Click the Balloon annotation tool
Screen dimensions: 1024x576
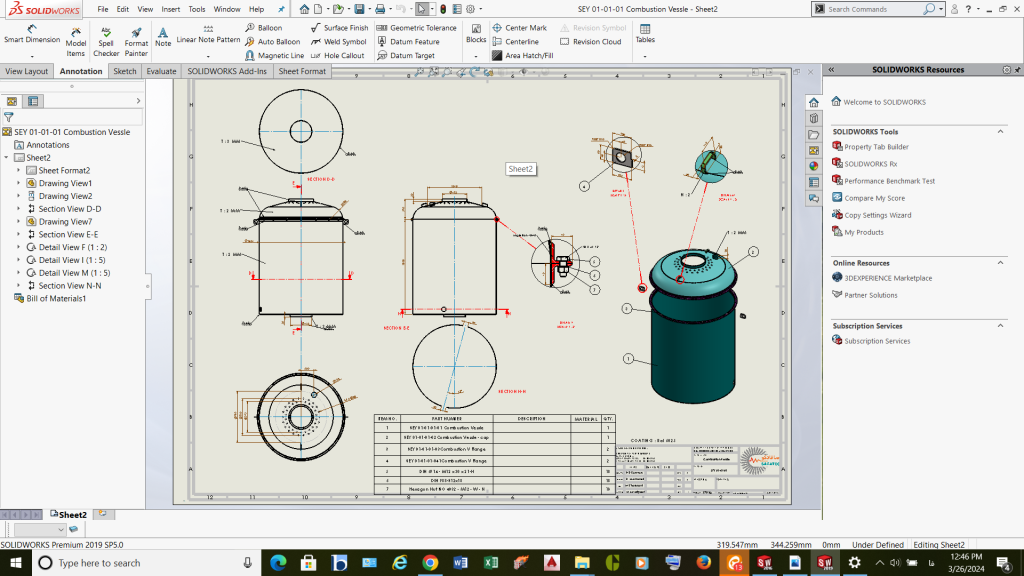point(263,28)
